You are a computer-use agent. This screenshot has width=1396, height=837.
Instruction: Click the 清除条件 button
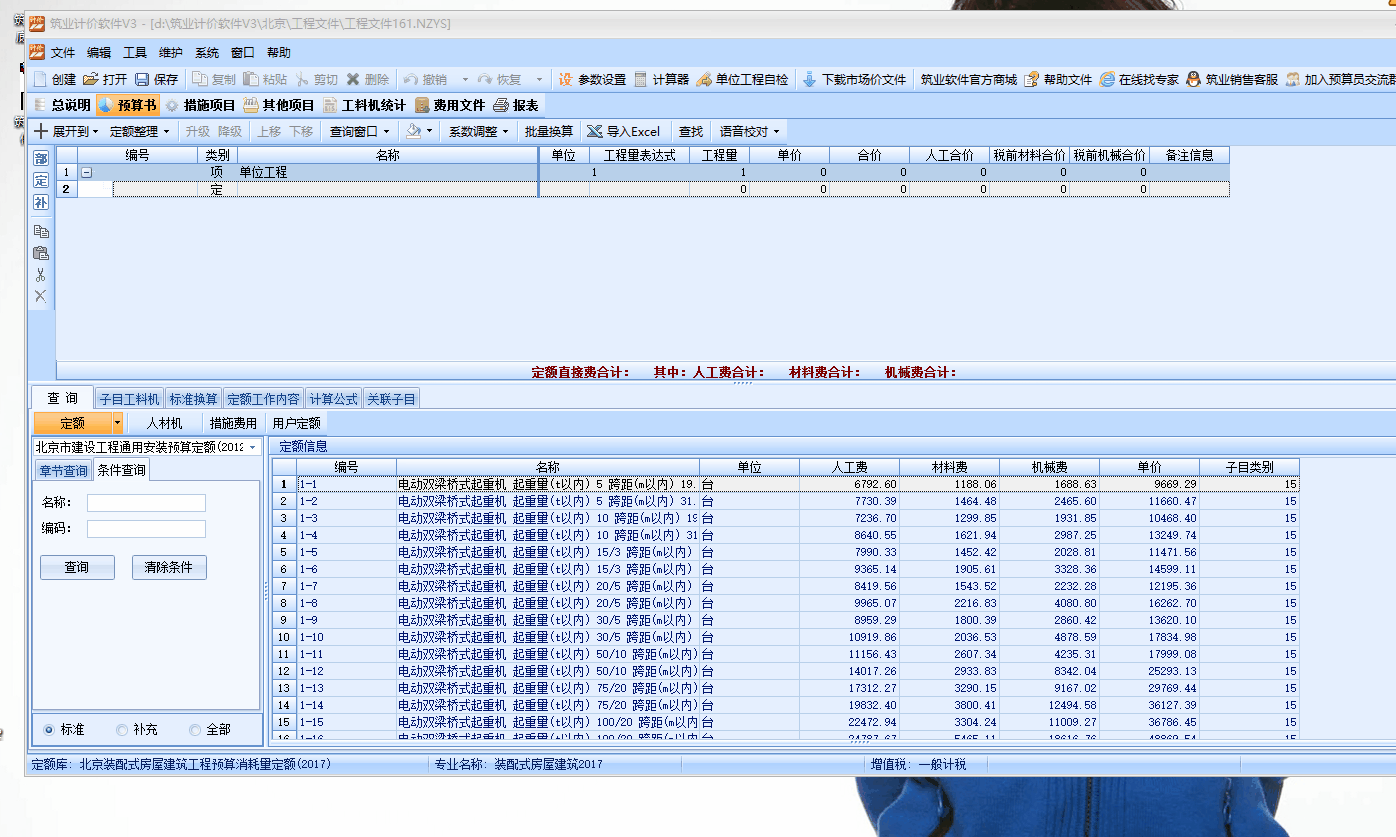169,567
